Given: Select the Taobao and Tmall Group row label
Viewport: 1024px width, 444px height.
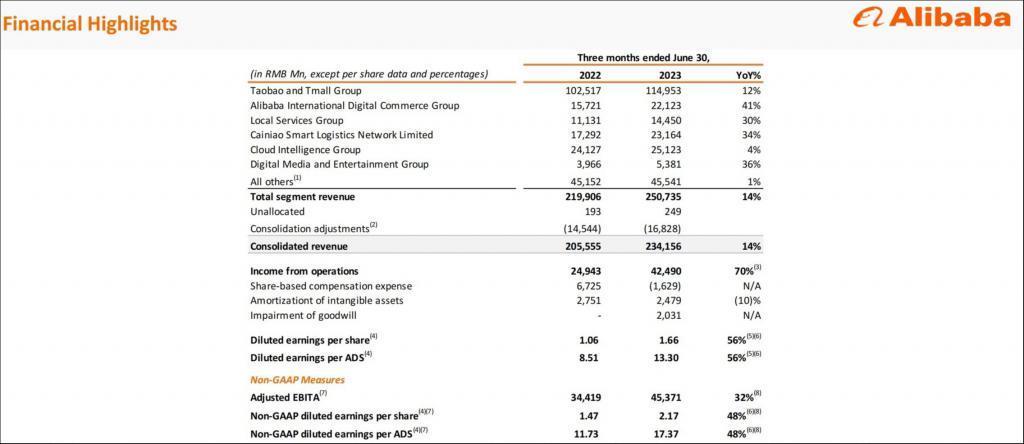Looking at the screenshot, I should [x=307, y=91].
